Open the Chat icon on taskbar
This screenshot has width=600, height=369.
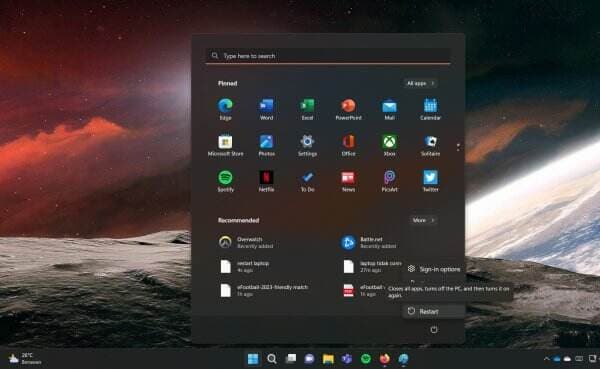coord(309,359)
